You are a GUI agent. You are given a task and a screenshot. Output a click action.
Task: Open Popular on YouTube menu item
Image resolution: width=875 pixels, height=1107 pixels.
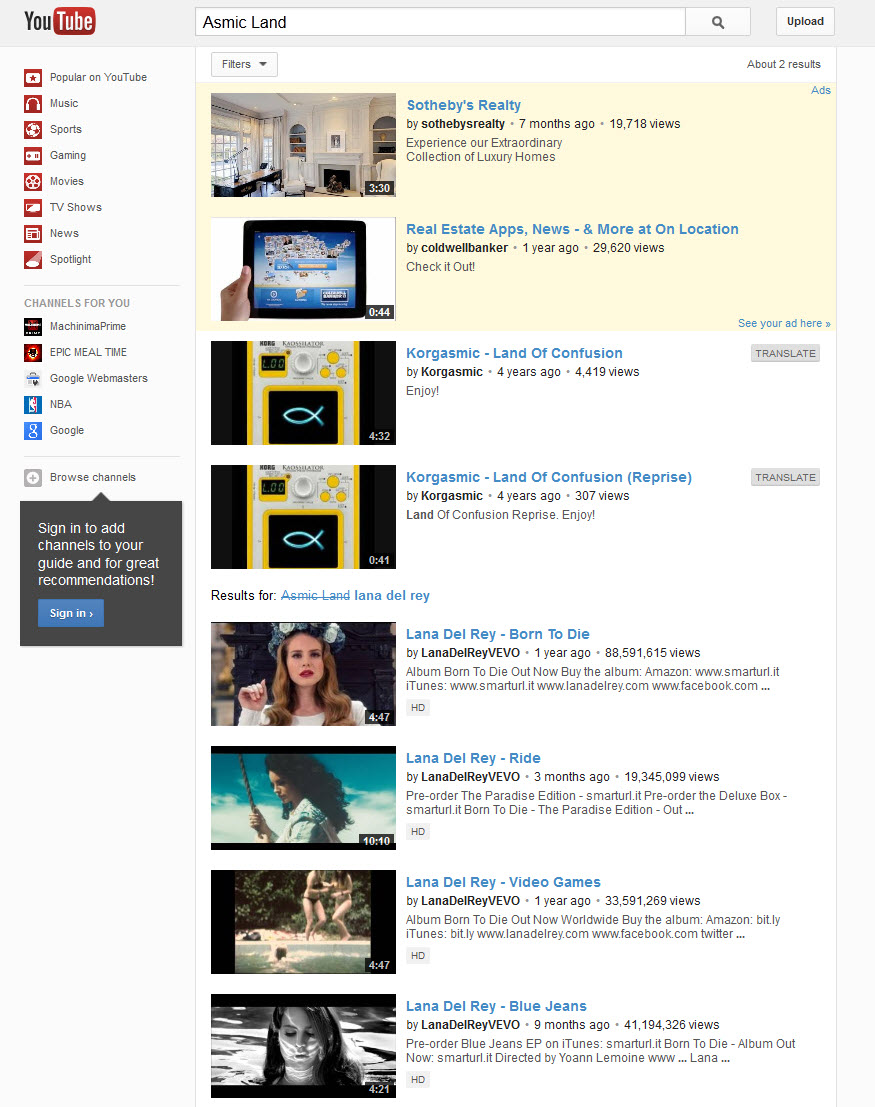click(x=98, y=77)
